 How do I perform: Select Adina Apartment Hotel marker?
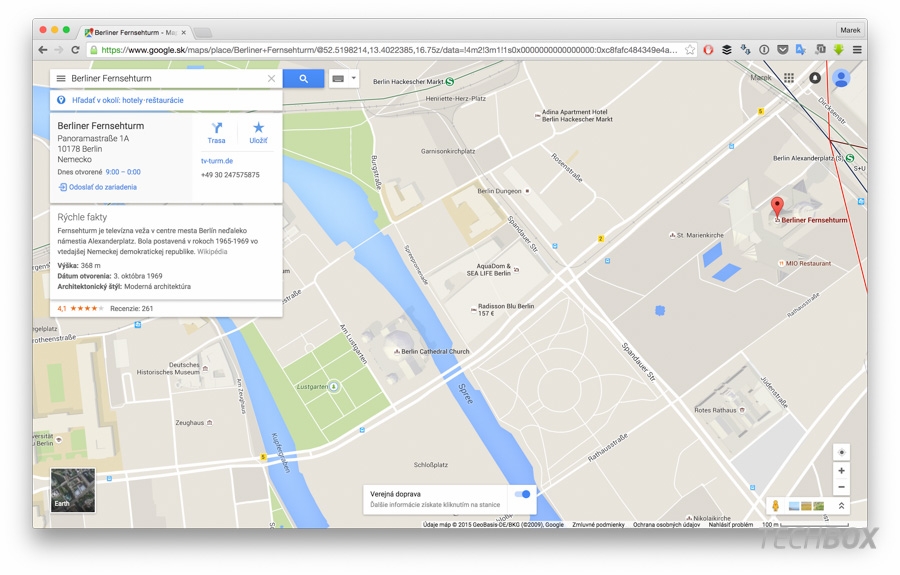click(x=537, y=115)
